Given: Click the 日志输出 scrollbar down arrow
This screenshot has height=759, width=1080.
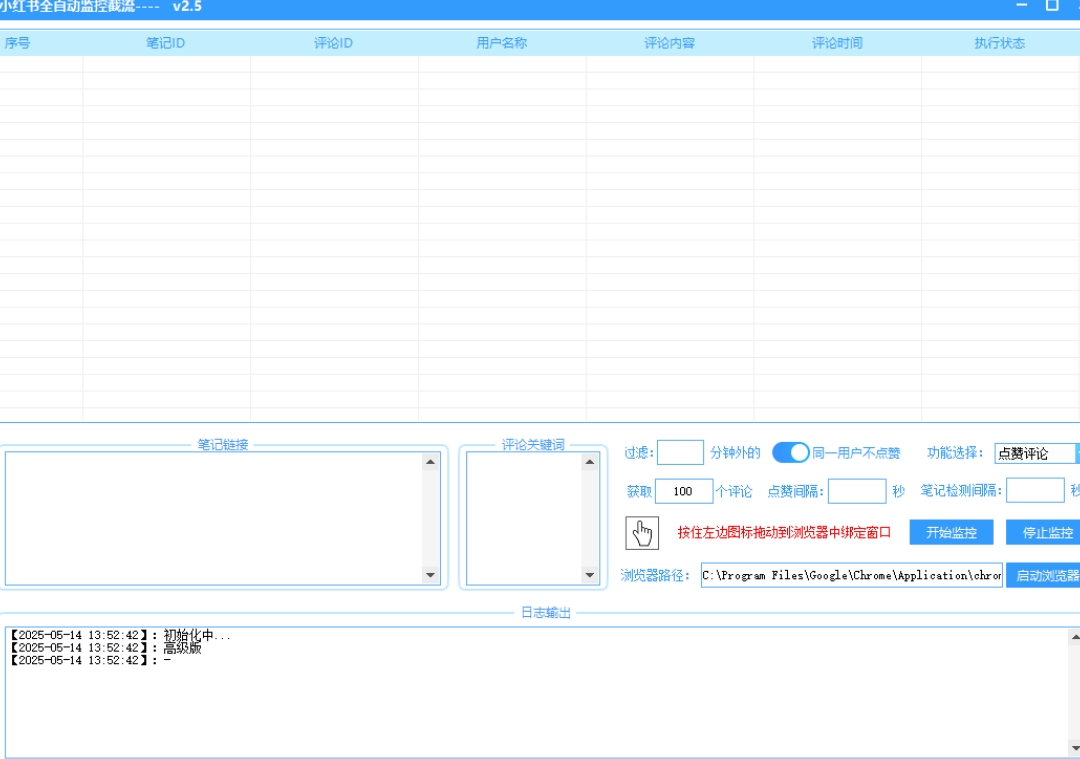Looking at the screenshot, I should pos(1075,747).
